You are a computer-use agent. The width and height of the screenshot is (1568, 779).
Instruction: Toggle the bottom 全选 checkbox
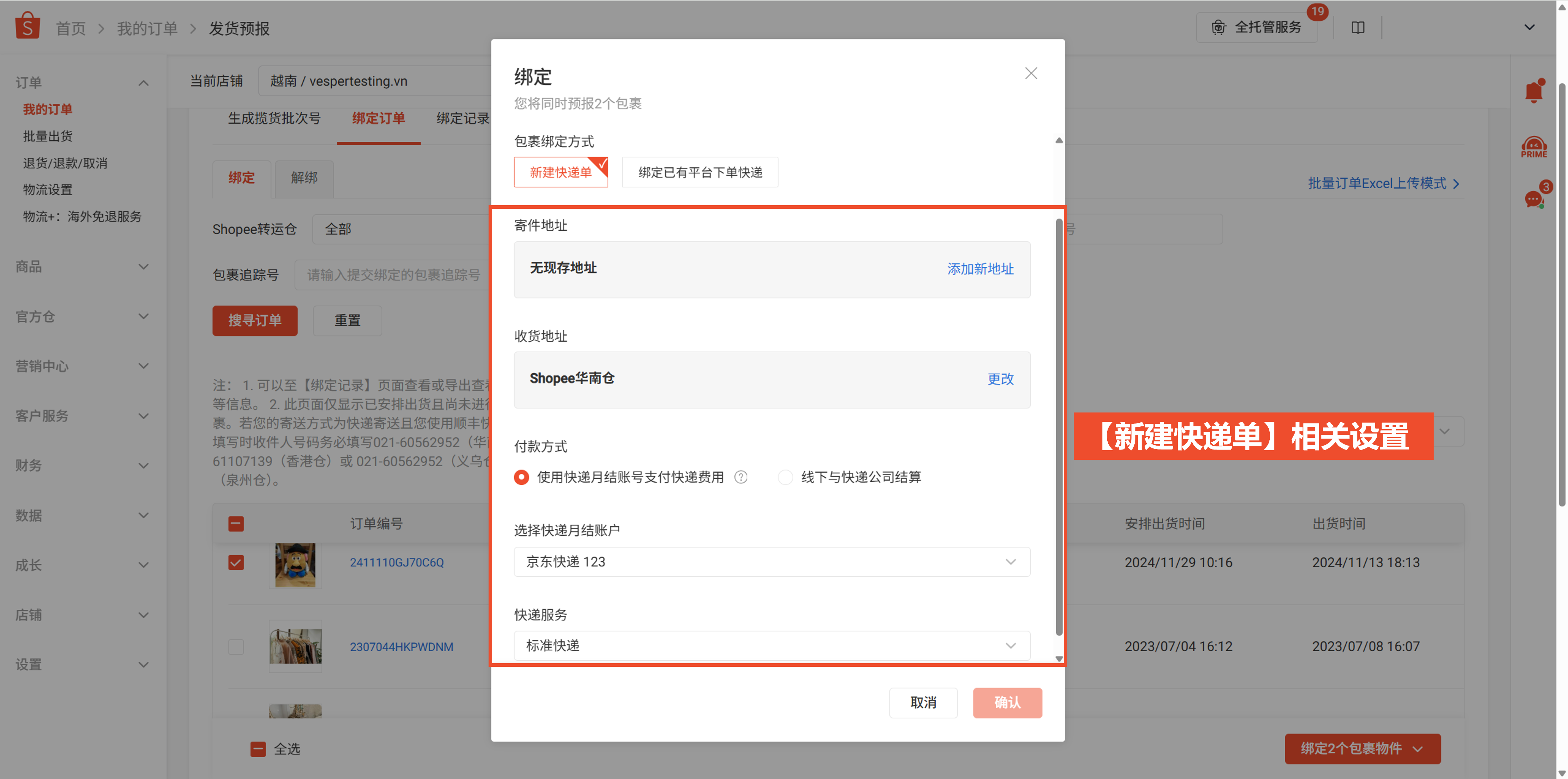point(258,749)
